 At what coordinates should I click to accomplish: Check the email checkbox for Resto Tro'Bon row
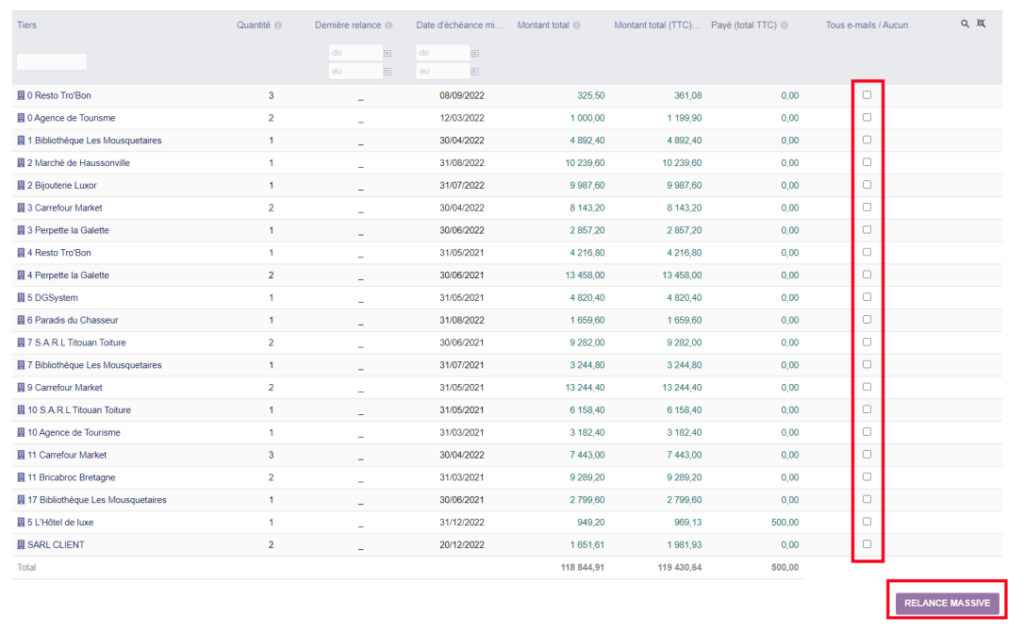pos(868,95)
